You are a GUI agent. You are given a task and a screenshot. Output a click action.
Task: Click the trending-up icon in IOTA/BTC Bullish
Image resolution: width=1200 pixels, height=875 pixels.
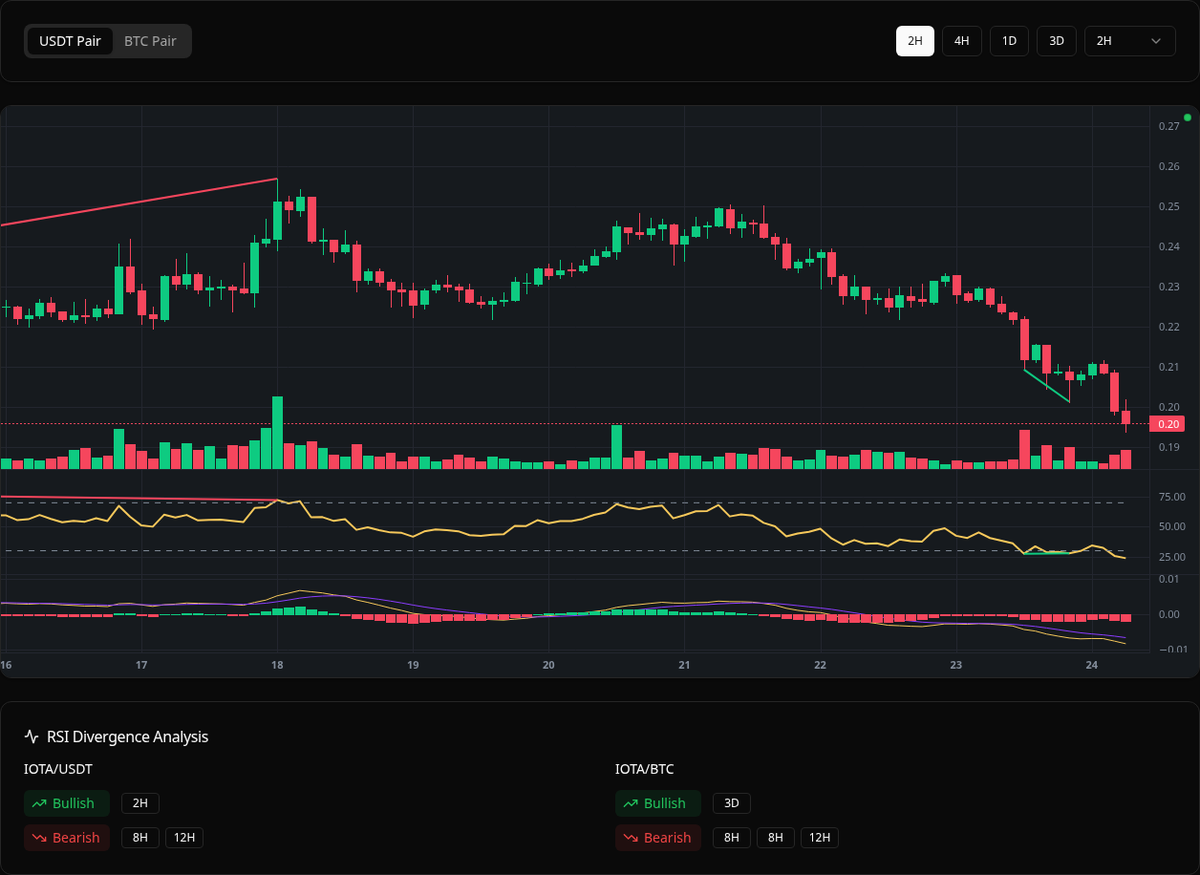pyautogui.click(x=631, y=803)
